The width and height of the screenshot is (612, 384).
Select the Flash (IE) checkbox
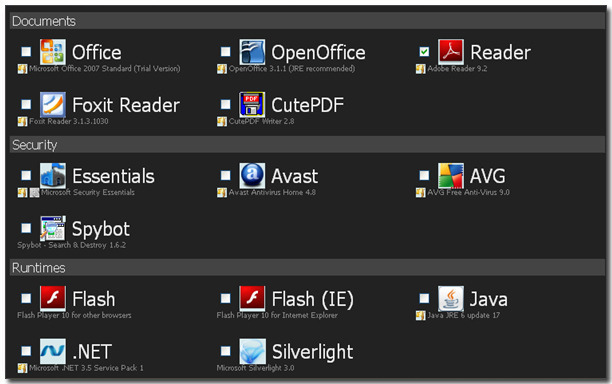click(226, 299)
